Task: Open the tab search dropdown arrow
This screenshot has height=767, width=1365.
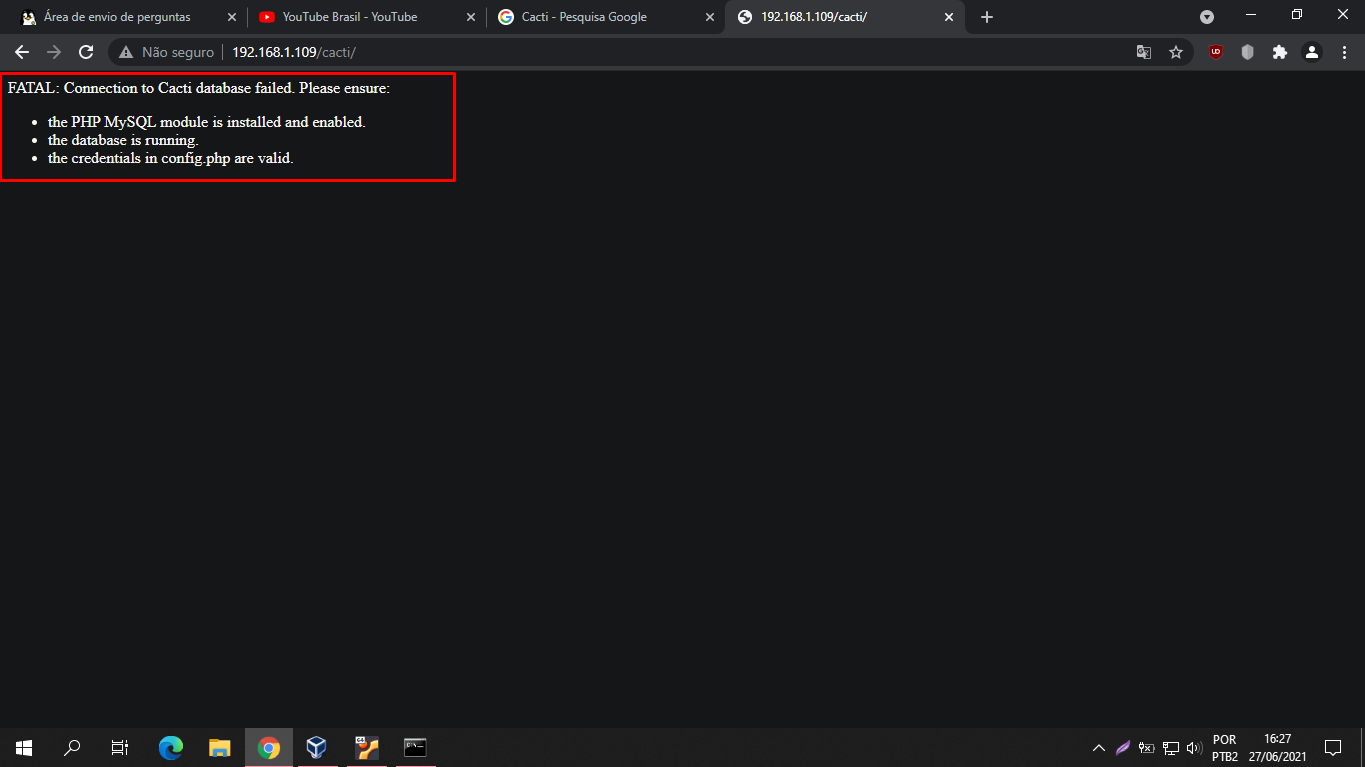Action: pos(1207,17)
